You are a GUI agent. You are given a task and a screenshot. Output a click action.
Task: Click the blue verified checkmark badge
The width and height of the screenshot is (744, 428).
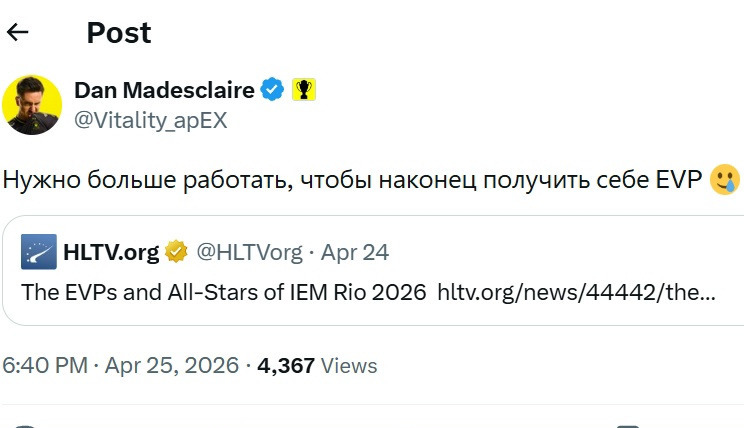click(x=272, y=90)
